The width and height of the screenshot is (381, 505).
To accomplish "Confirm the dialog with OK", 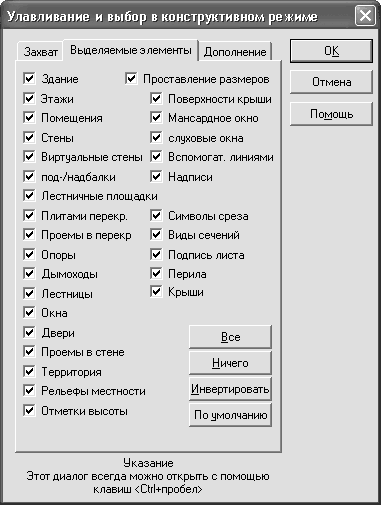I will pyautogui.click(x=331, y=51).
